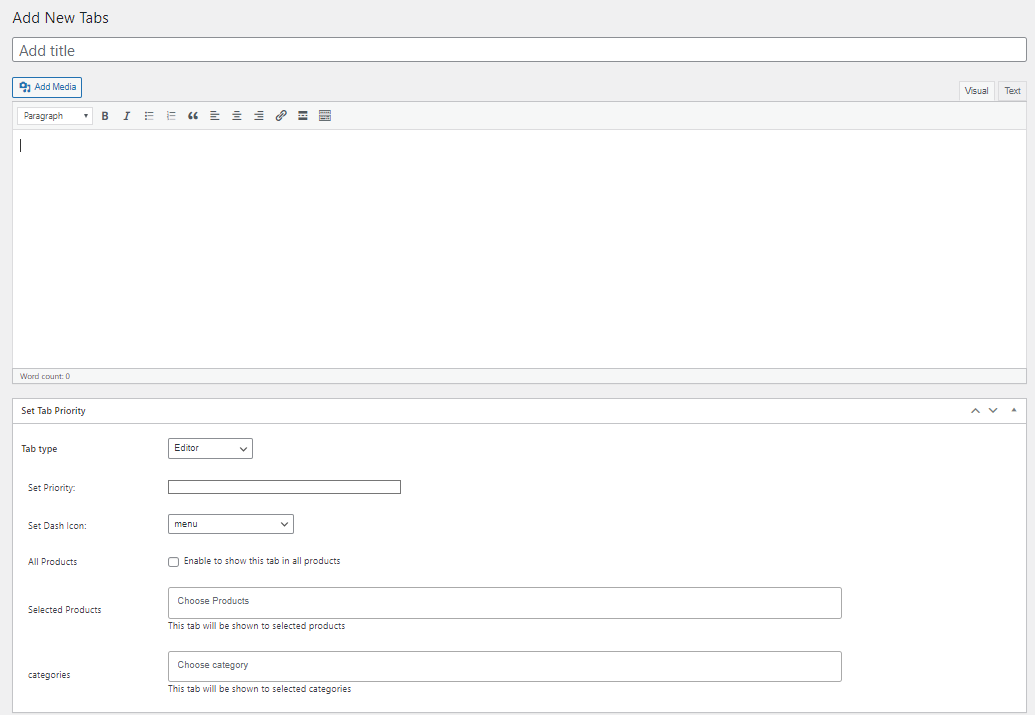This screenshot has height=715, width=1035.
Task: Switch to the Text editor tab
Action: coord(1012,91)
